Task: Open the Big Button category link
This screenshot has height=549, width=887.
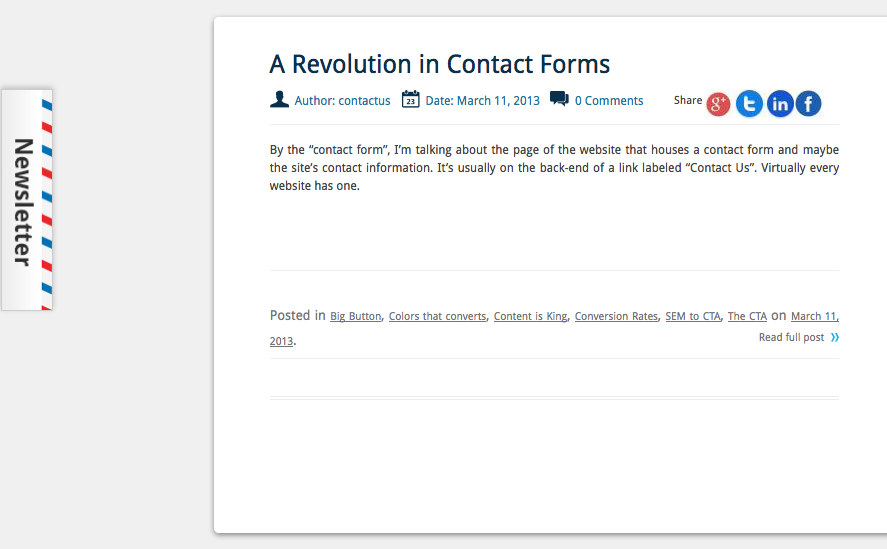Action: (x=355, y=316)
